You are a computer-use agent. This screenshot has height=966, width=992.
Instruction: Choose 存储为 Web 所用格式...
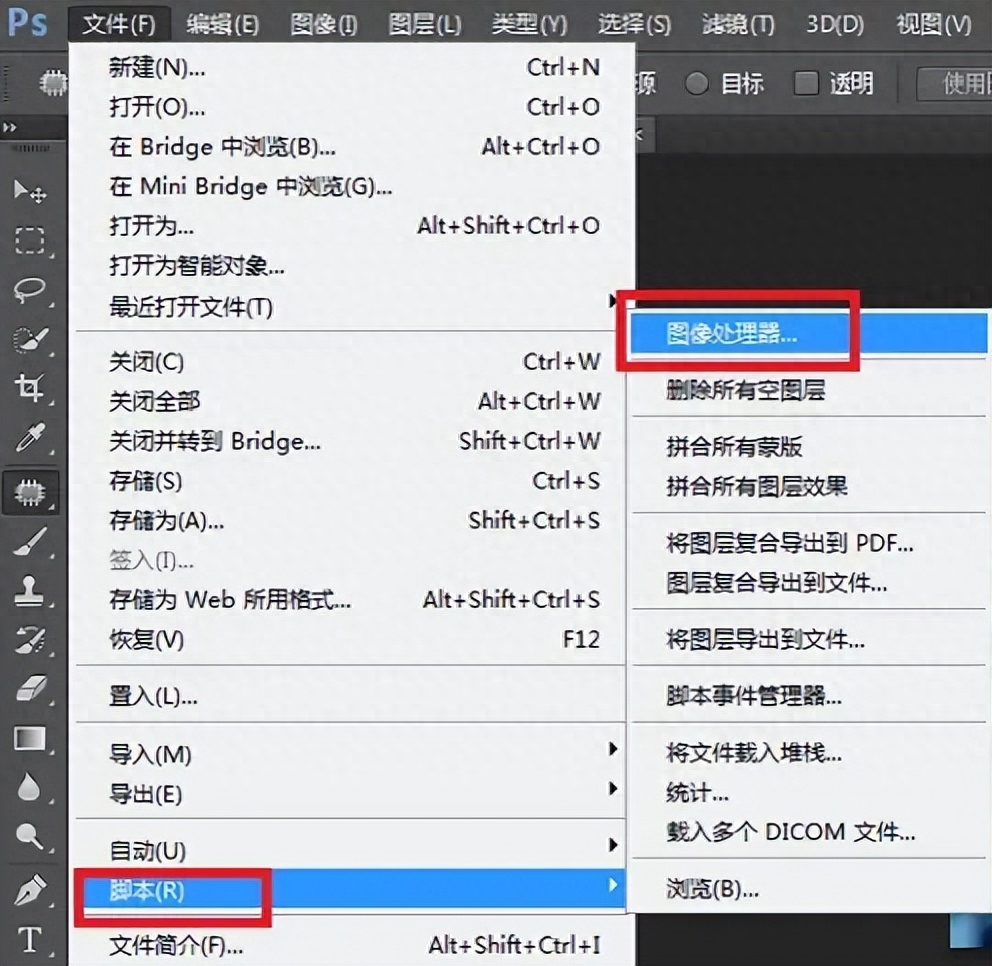[351, 599]
